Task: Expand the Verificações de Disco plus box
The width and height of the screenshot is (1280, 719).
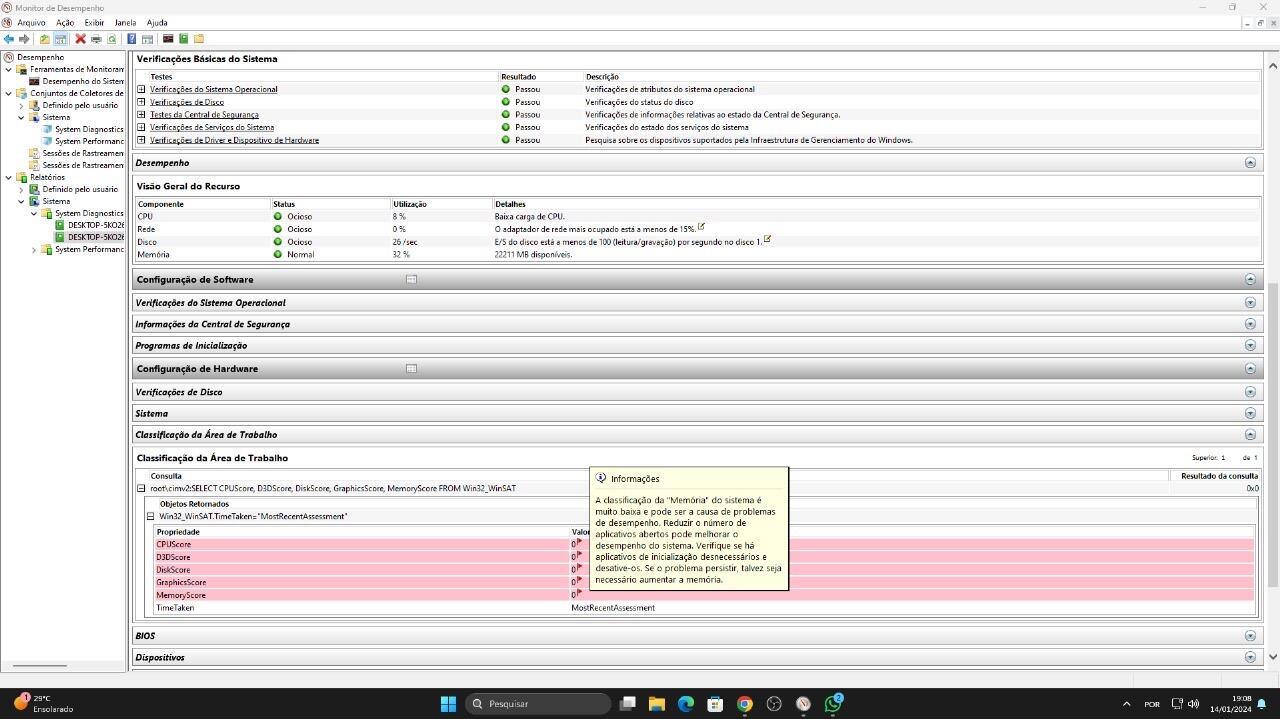Action: pyautogui.click(x=141, y=102)
